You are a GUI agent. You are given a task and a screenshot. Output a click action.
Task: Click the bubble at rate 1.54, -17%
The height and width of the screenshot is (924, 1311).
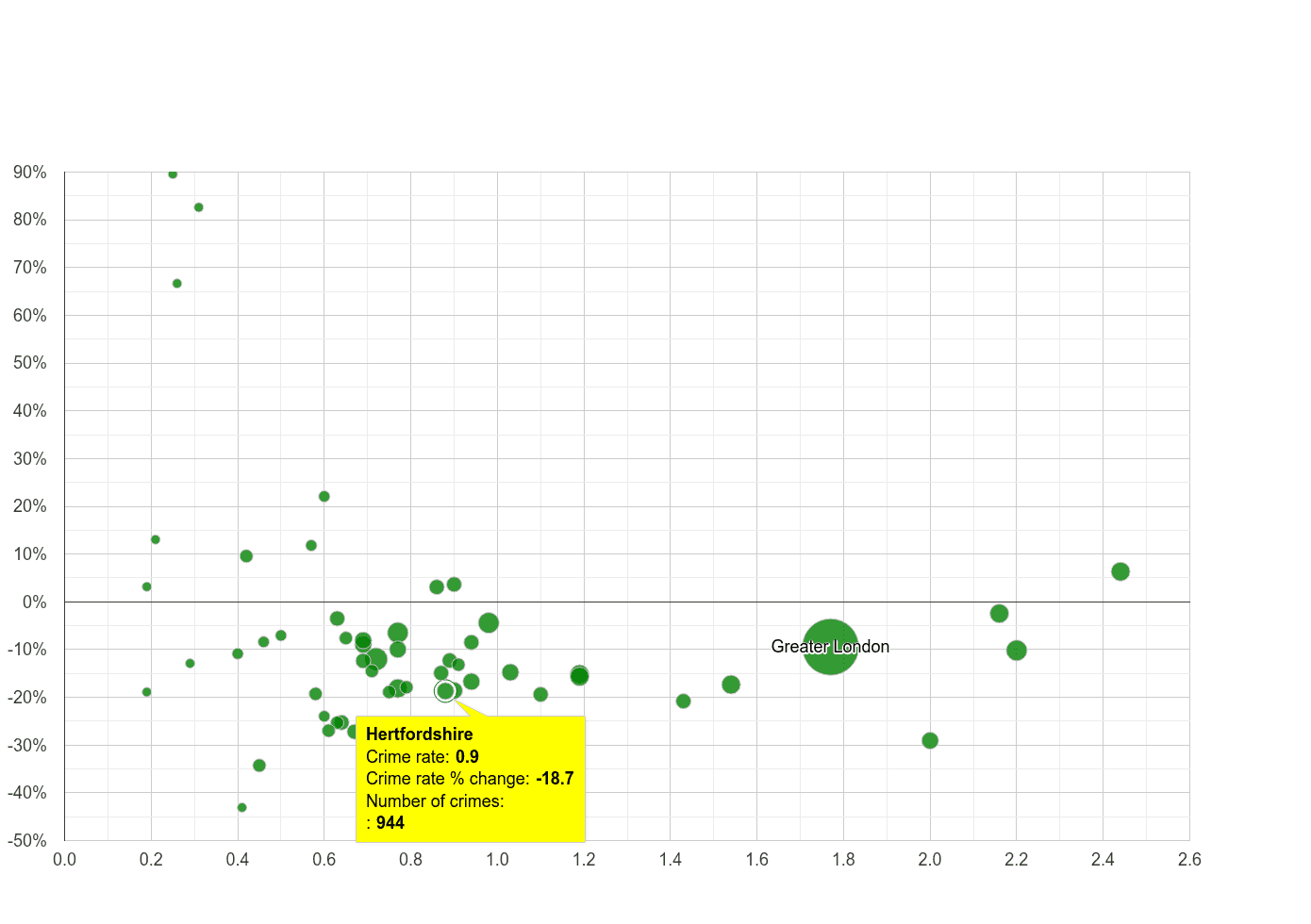(731, 685)
